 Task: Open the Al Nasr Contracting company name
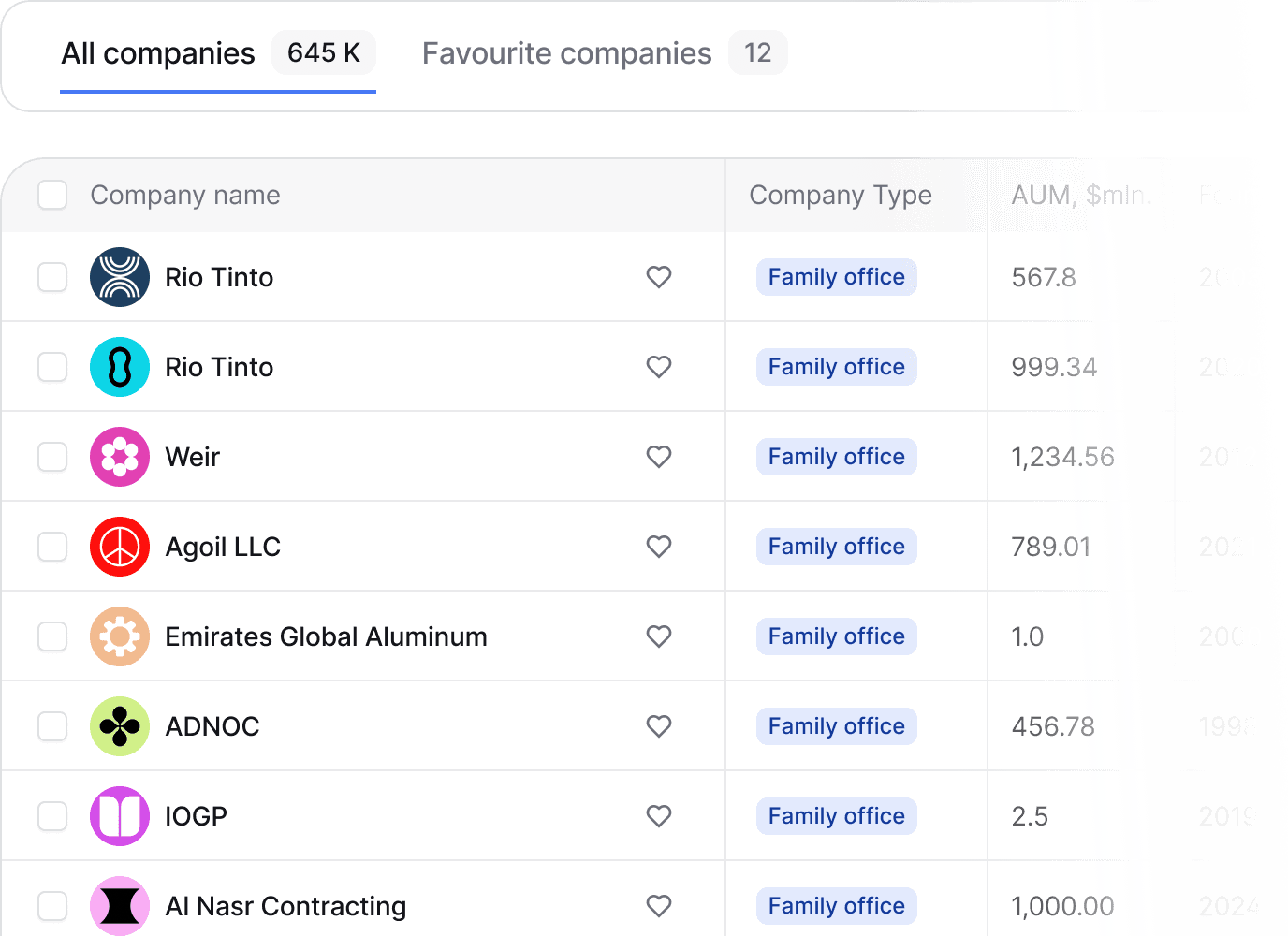click(x=285, y=906)
